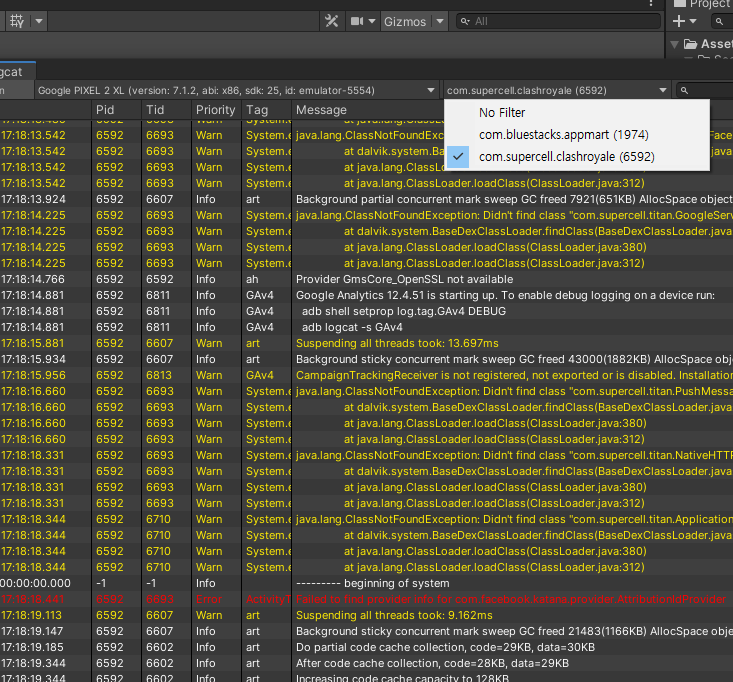
Task: Select the Assets folder in Project panel
Action: [x=708, y=44]
